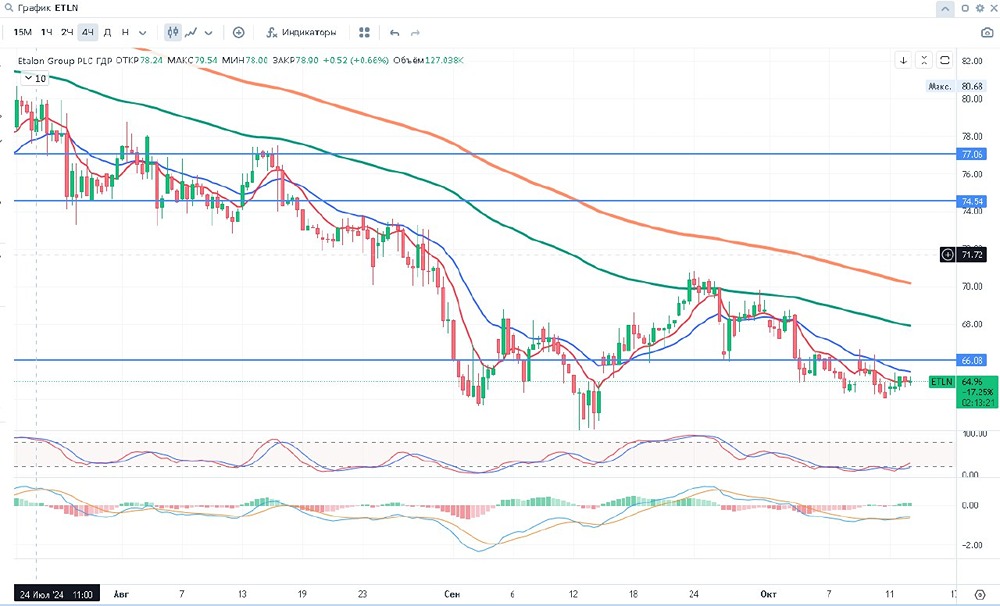Open Индикаторы indicators menu
1000x606 pixels.
pyautogui.click(x=301, y=32)
